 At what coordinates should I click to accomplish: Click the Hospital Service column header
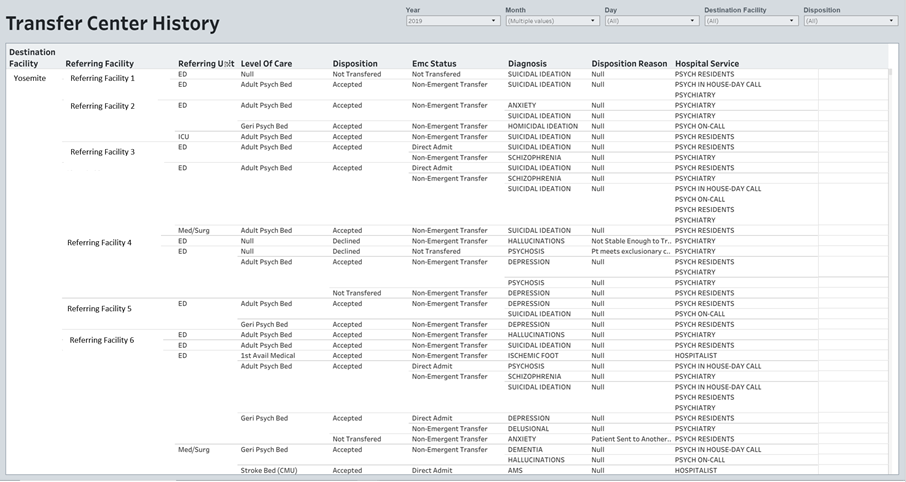click(x=707, y=64)
